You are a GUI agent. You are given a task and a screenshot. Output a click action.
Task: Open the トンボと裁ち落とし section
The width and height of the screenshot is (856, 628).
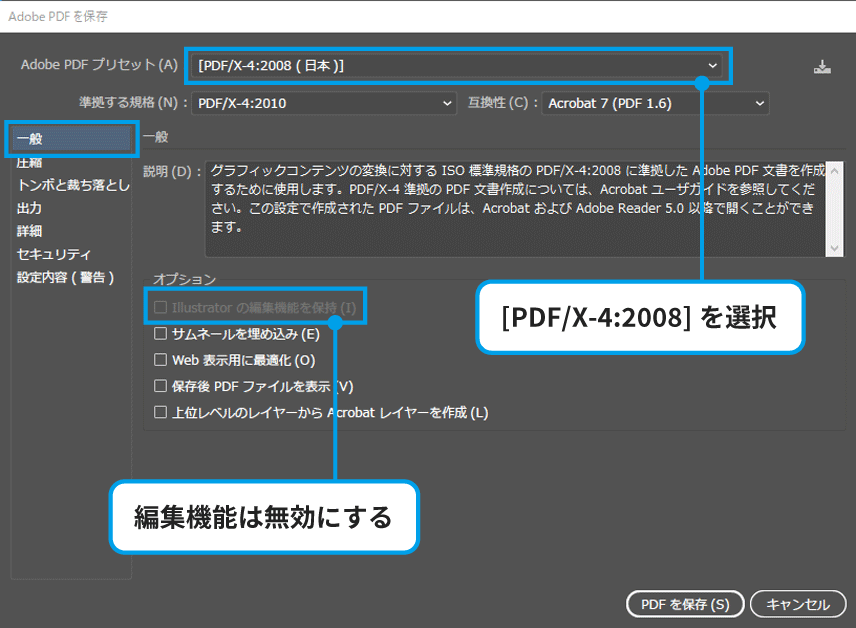[x=73, y=185]
